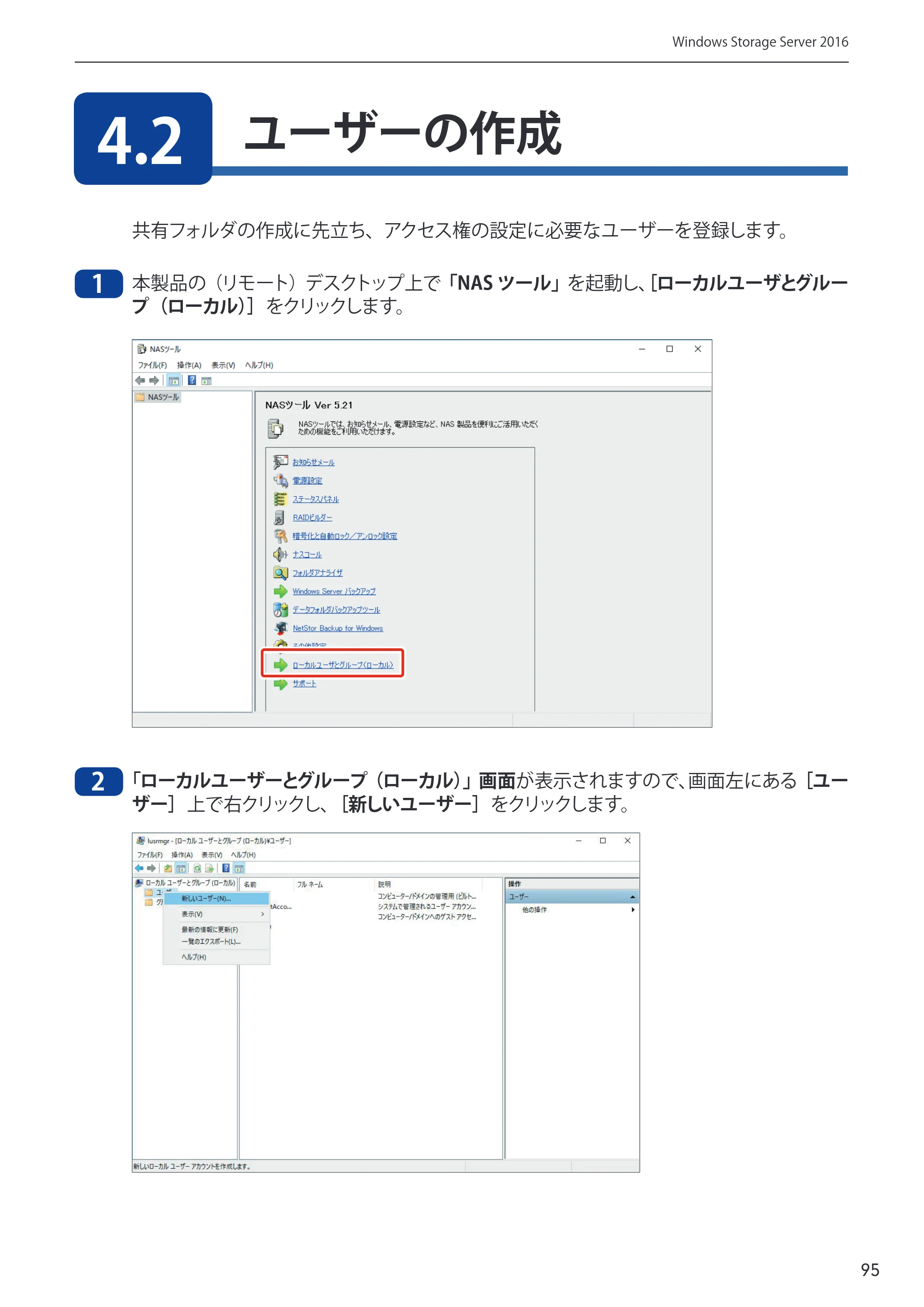Screen dimensions: 924x1307
Task: Open the 表示(V) menu in the lusrmgr window
Action: tap(211, 855)
